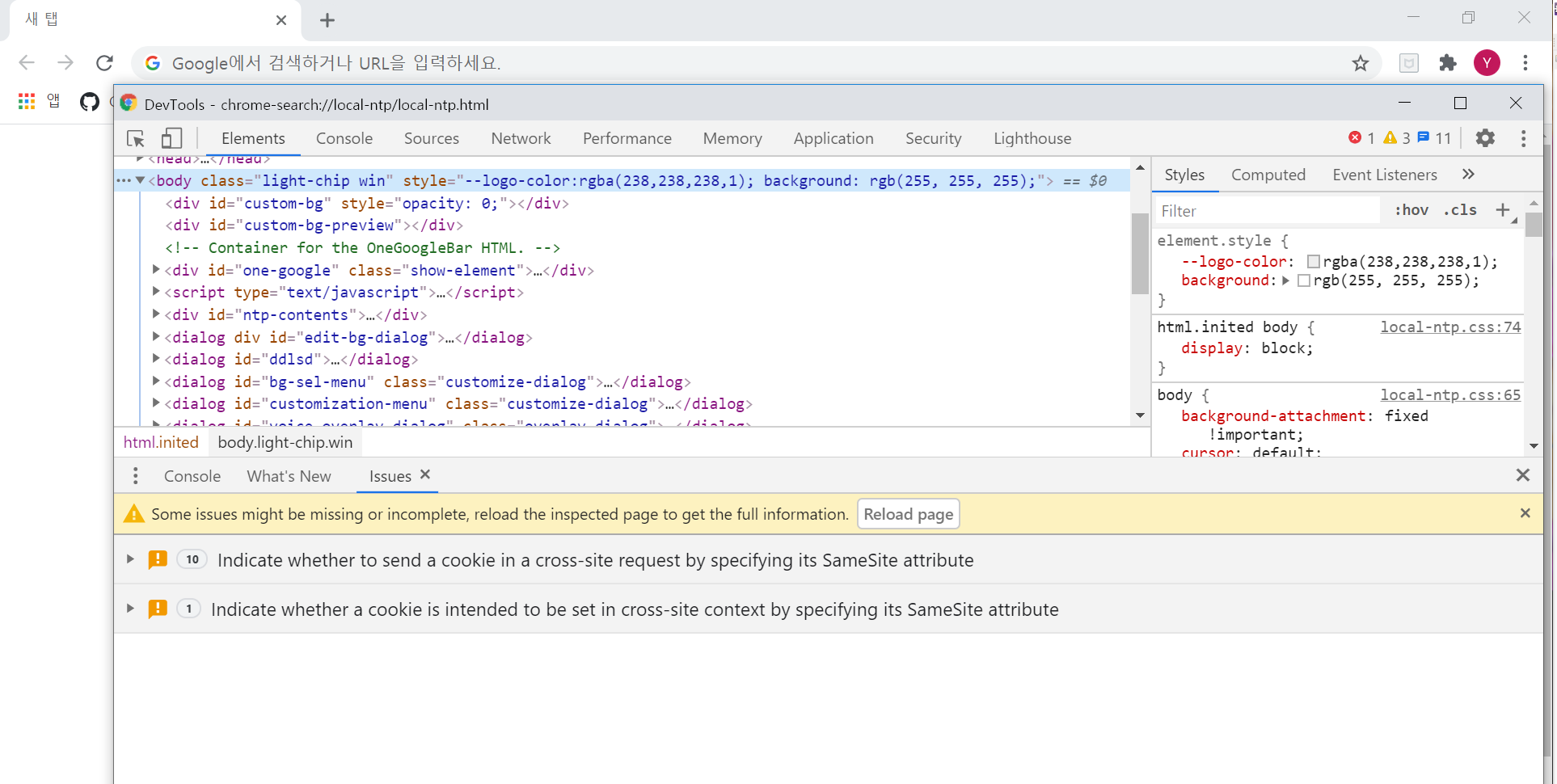This screenshot has width=1557, height=784.
Task: Select html.inited breadcrumb
Action: 161,442
